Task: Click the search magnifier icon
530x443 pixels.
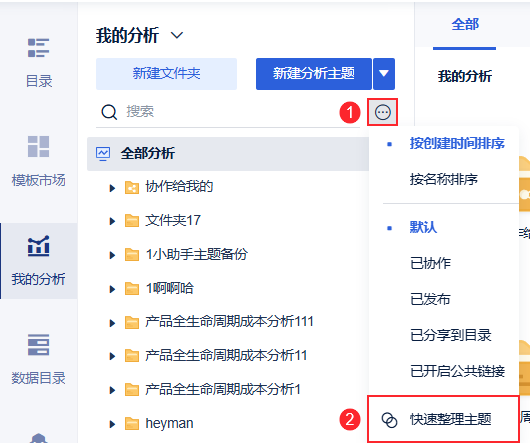Action: pyautogui.click(x=109, y=112)
